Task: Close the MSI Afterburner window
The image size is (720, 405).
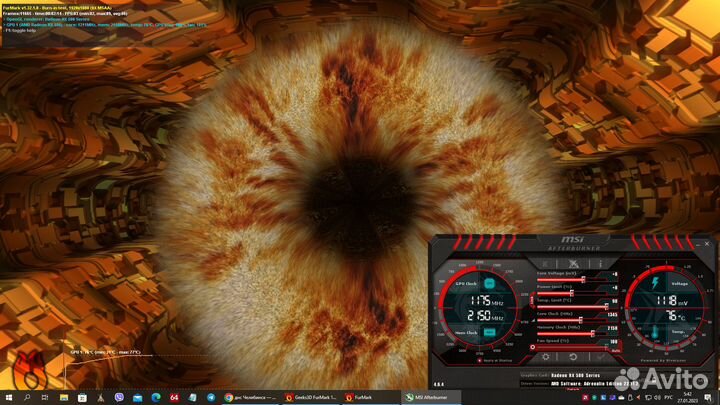Action: [x=707, y=244]
